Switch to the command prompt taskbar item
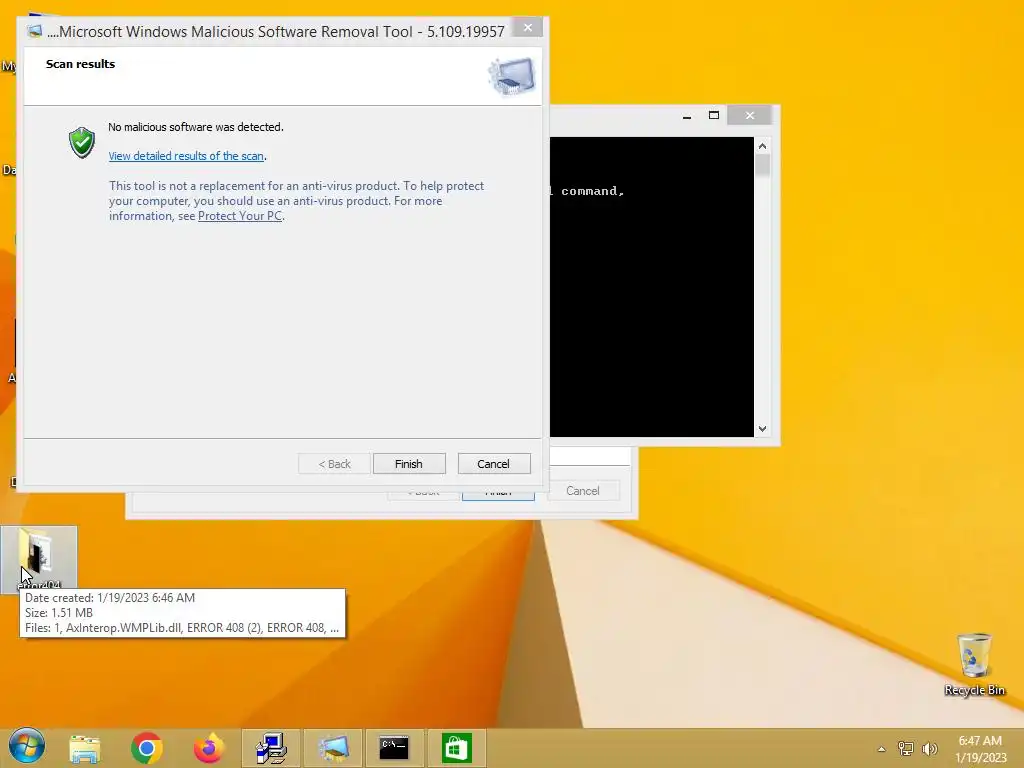 point(394,748)
